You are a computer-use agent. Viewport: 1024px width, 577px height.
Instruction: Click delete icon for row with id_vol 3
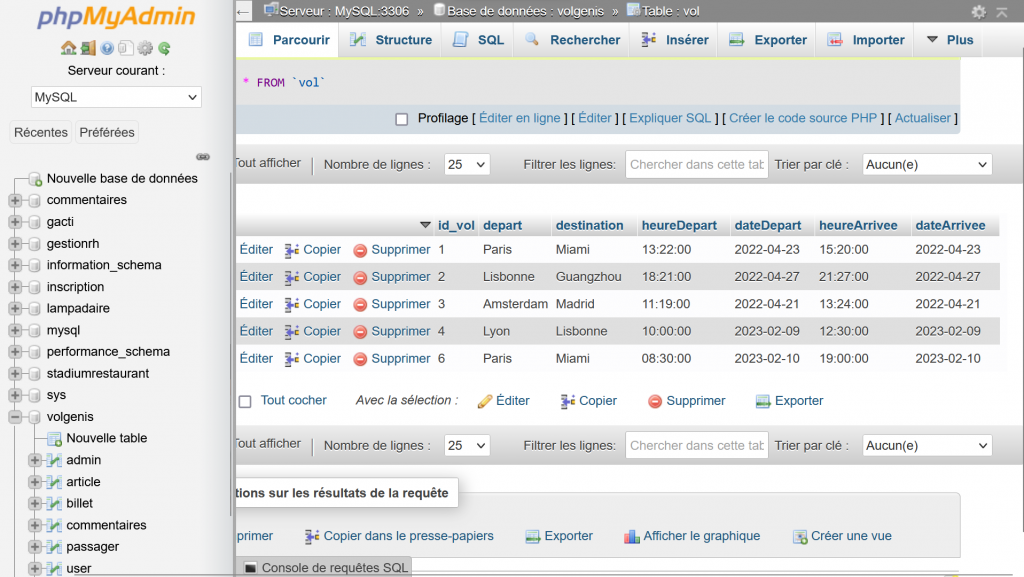point(360,304)
